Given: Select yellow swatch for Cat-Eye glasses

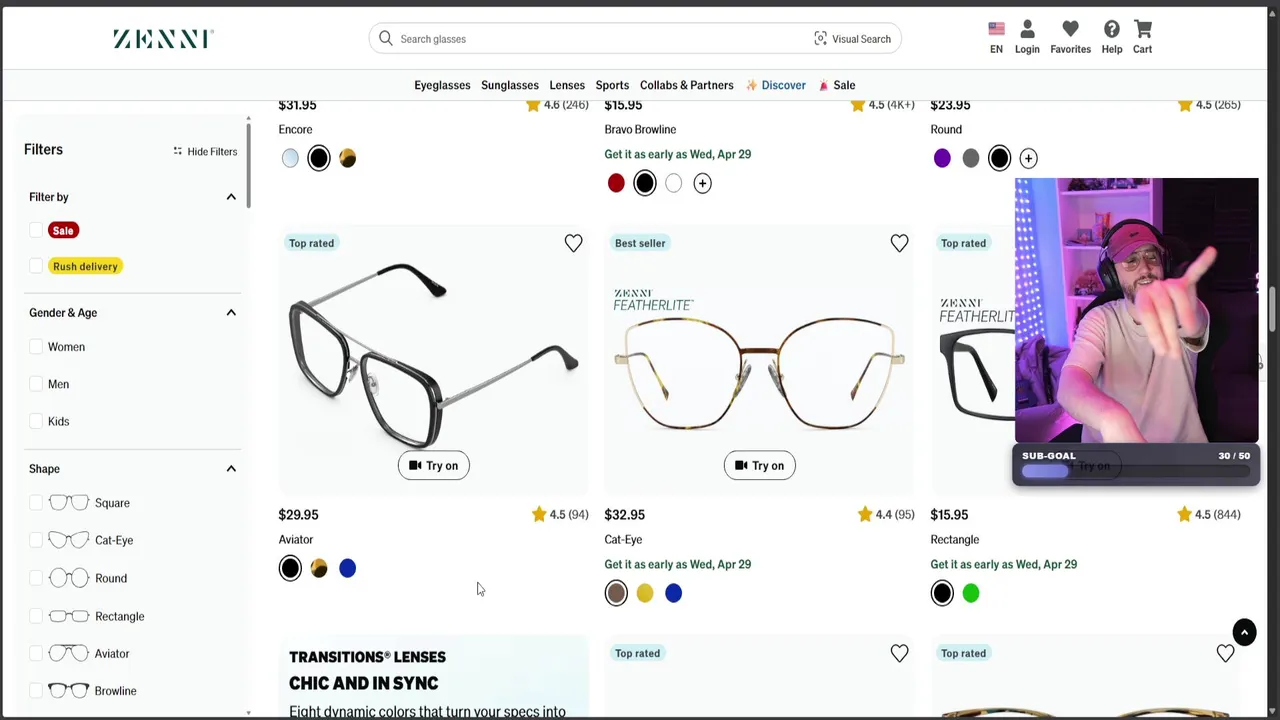Looking at the screenshot, I should click(645, 593).
